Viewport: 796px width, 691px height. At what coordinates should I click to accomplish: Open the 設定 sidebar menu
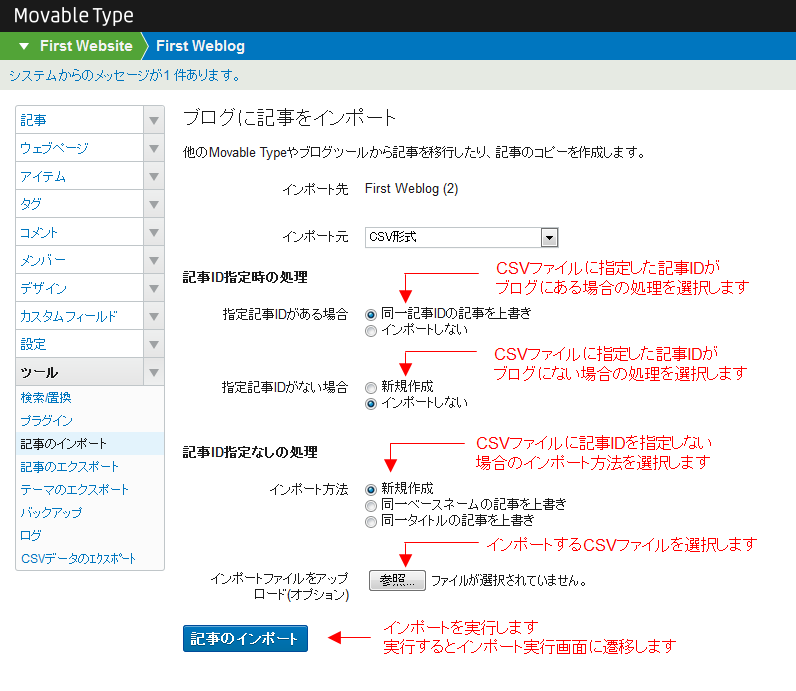80,344
